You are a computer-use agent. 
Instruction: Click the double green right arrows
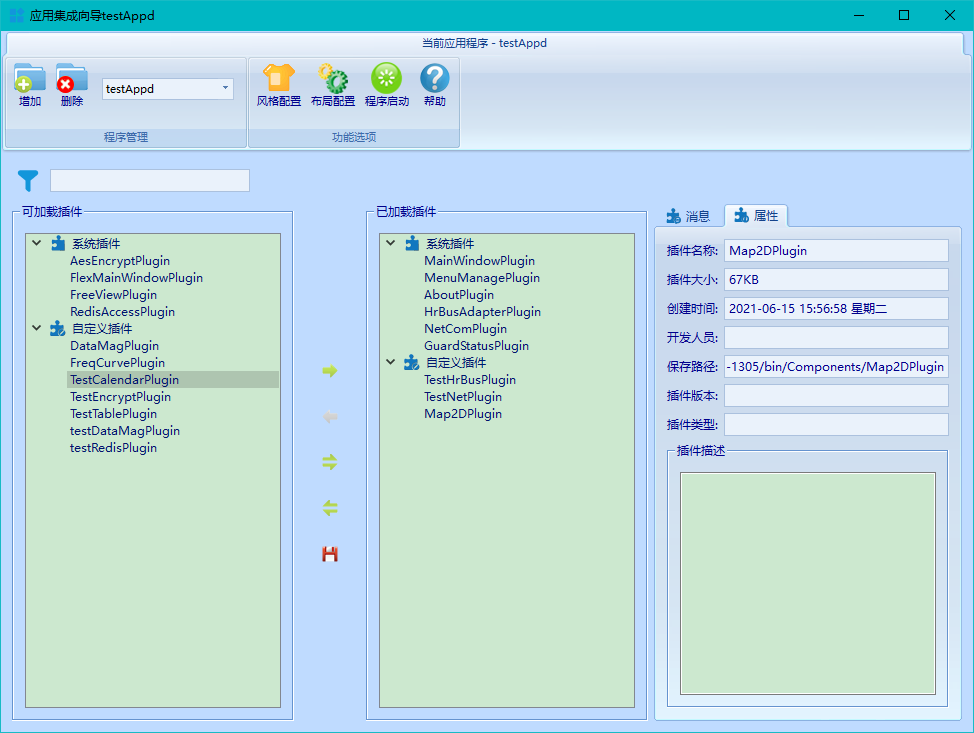330,462
